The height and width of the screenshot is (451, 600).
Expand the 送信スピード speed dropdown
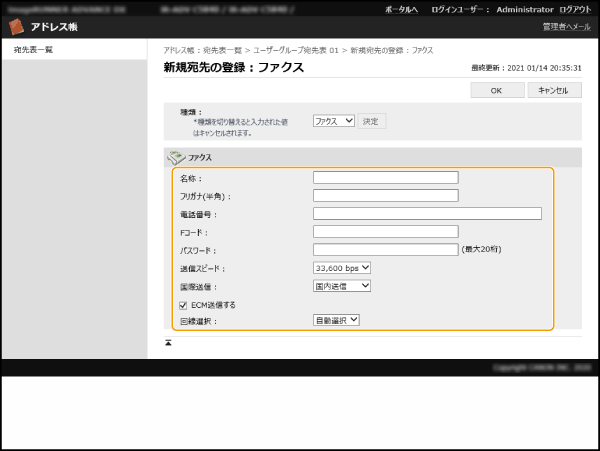[x=342, y=268]
